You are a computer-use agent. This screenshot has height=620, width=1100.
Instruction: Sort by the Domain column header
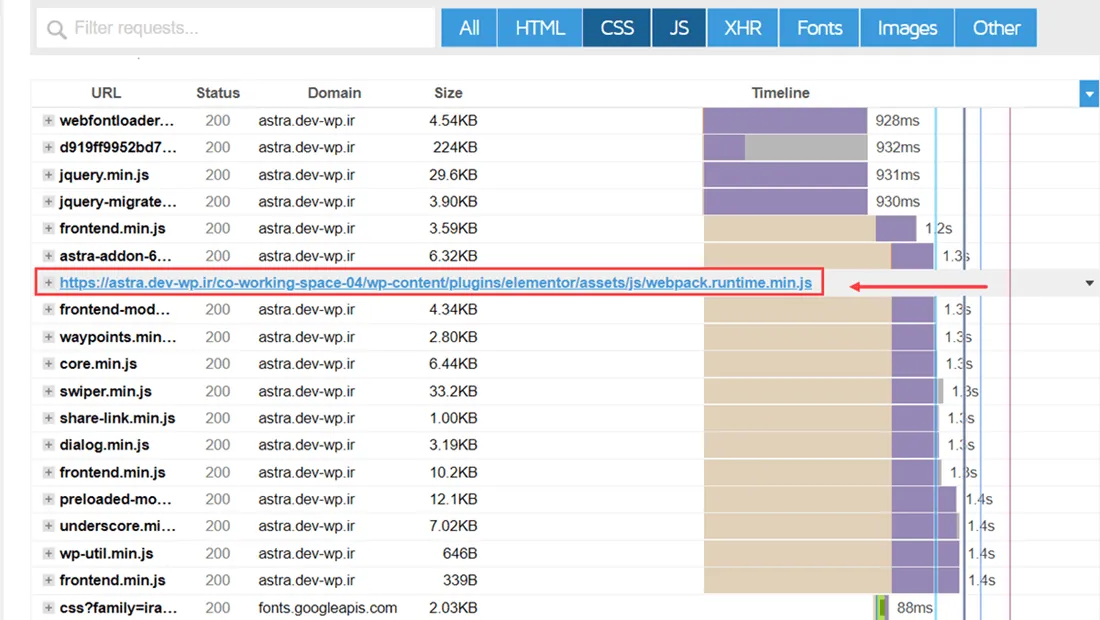tap(335, 93)
